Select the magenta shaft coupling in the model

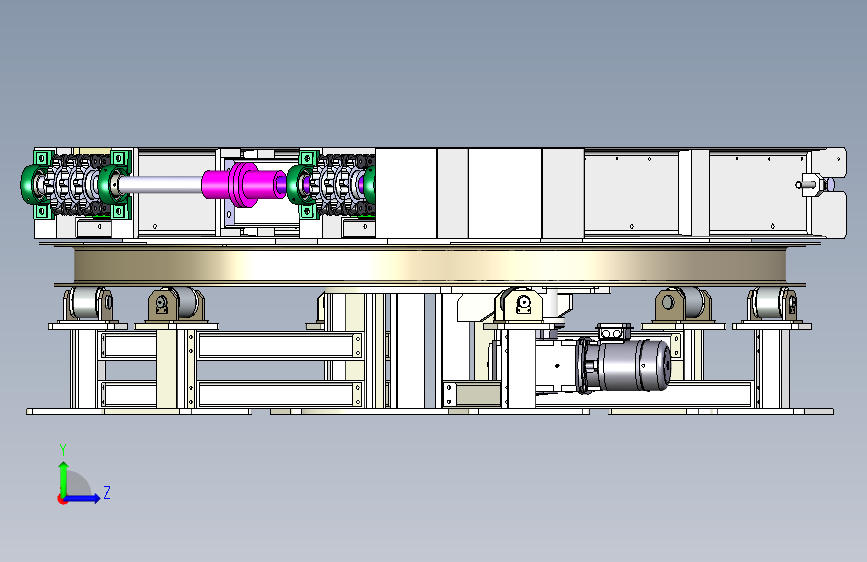[x=244, y=184]
